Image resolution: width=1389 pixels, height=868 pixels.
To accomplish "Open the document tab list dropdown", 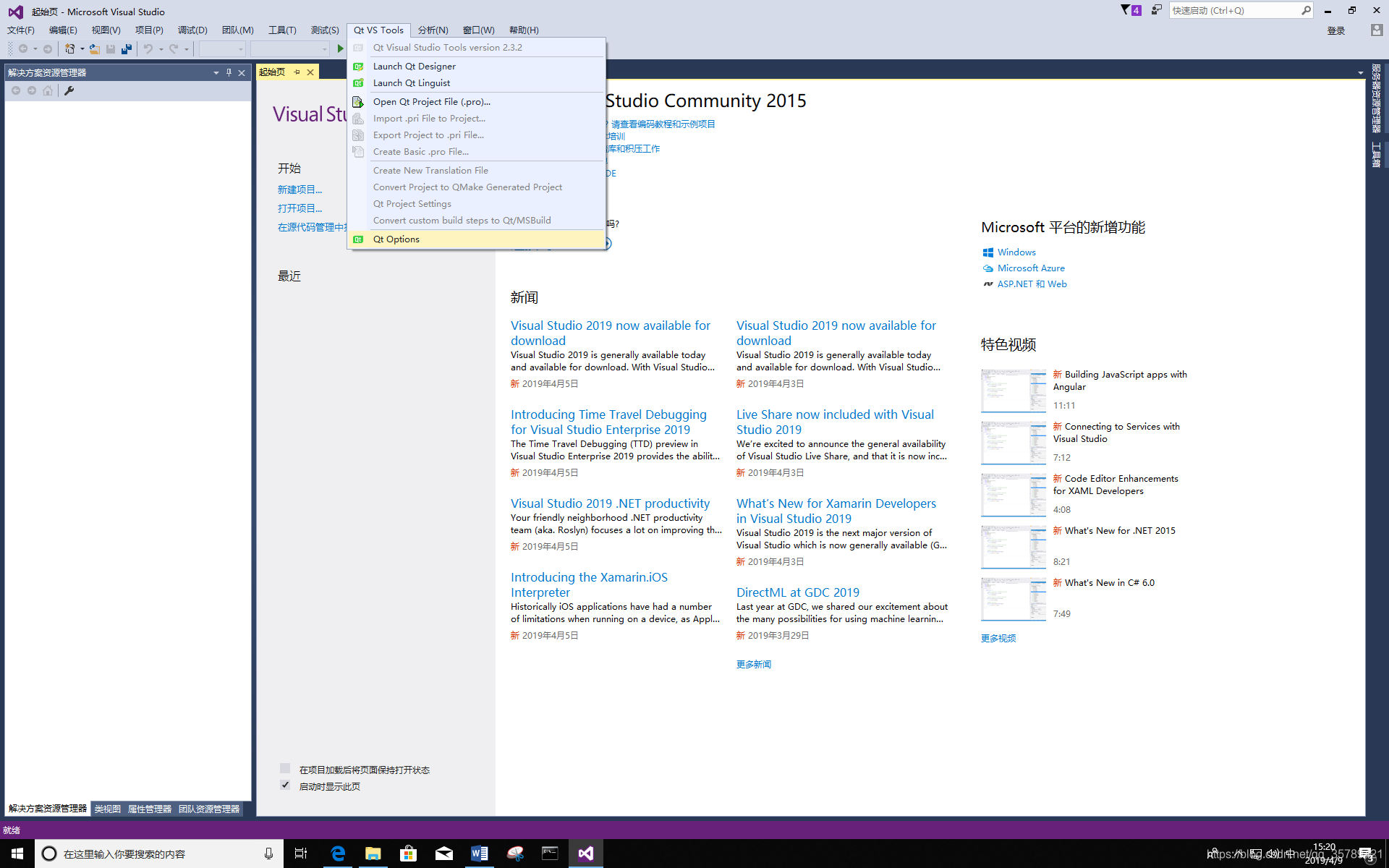I will (x=1360, y=72).
